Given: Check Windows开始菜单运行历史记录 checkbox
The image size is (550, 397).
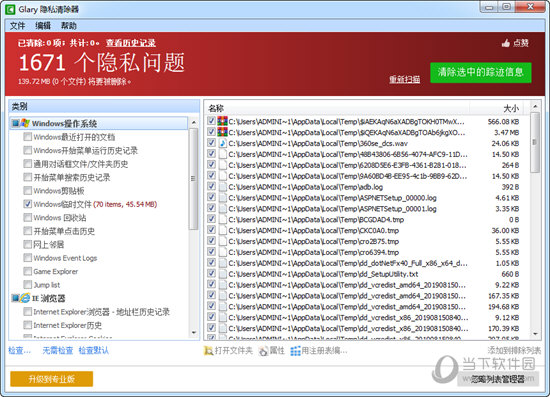Looking at the screenshot, I should (27, 150).
